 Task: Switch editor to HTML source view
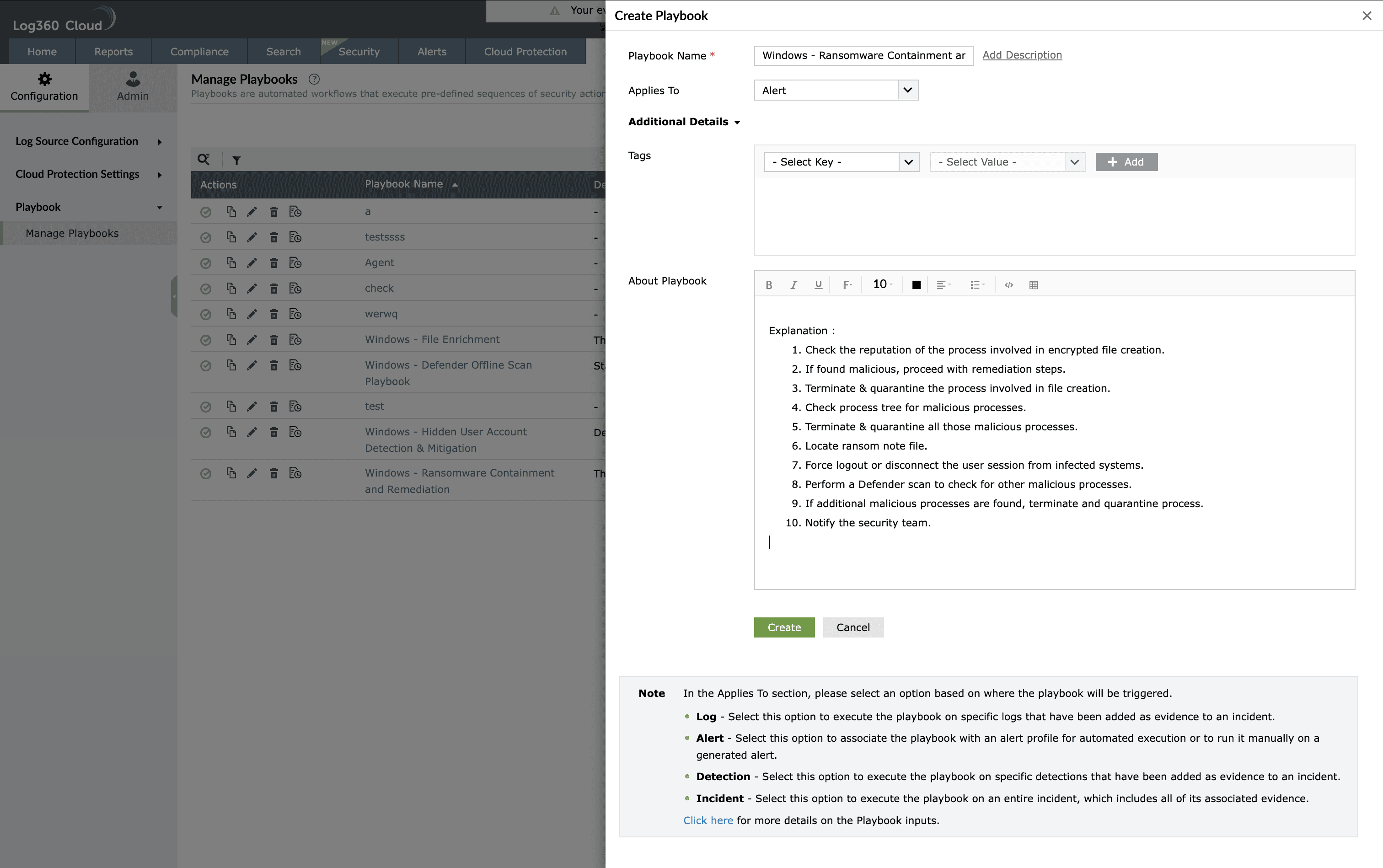click(1009, 285)
